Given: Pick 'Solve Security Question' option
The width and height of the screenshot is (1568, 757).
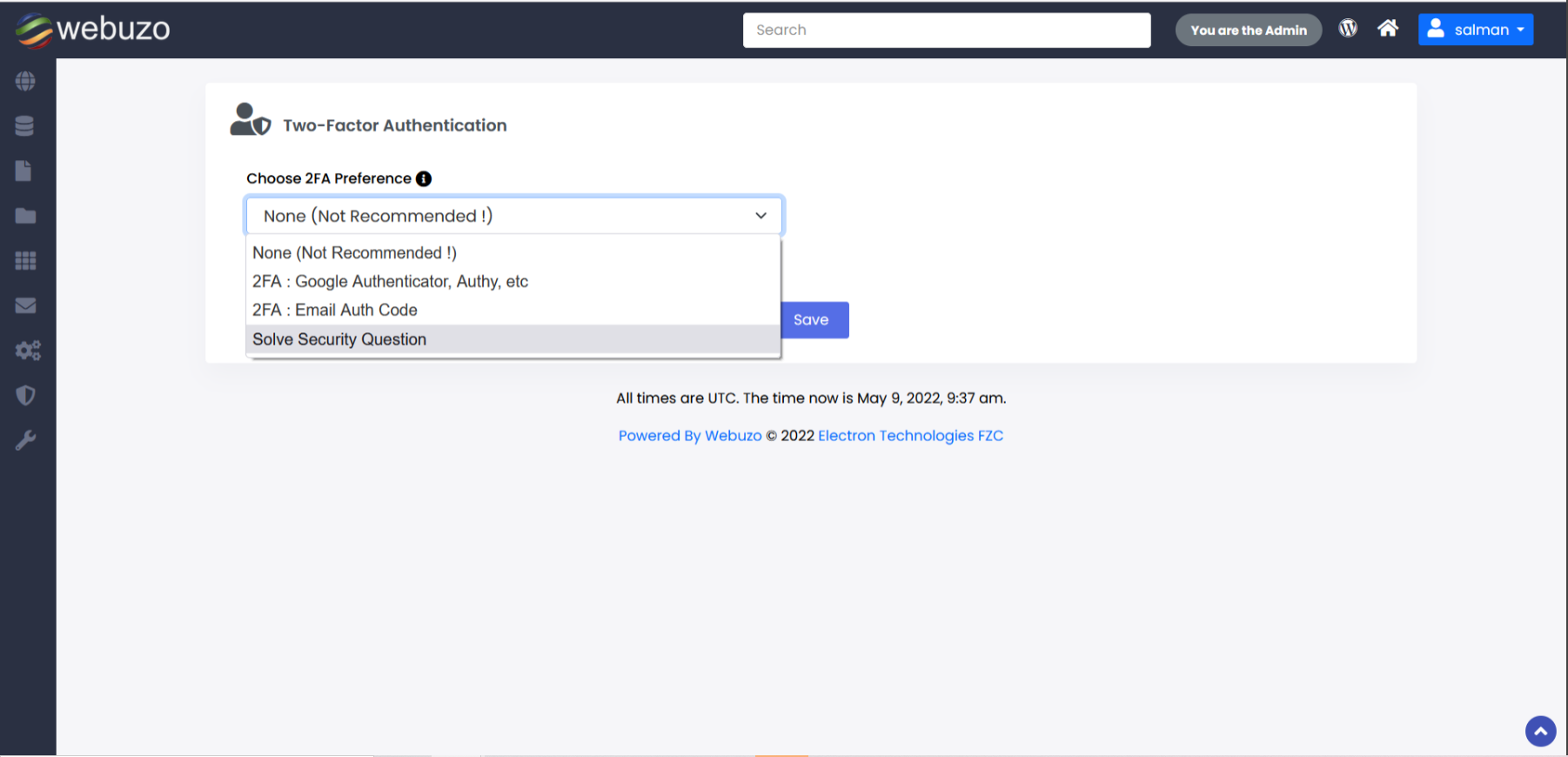Looking at the screenshot, I should (x=339, y=339).
